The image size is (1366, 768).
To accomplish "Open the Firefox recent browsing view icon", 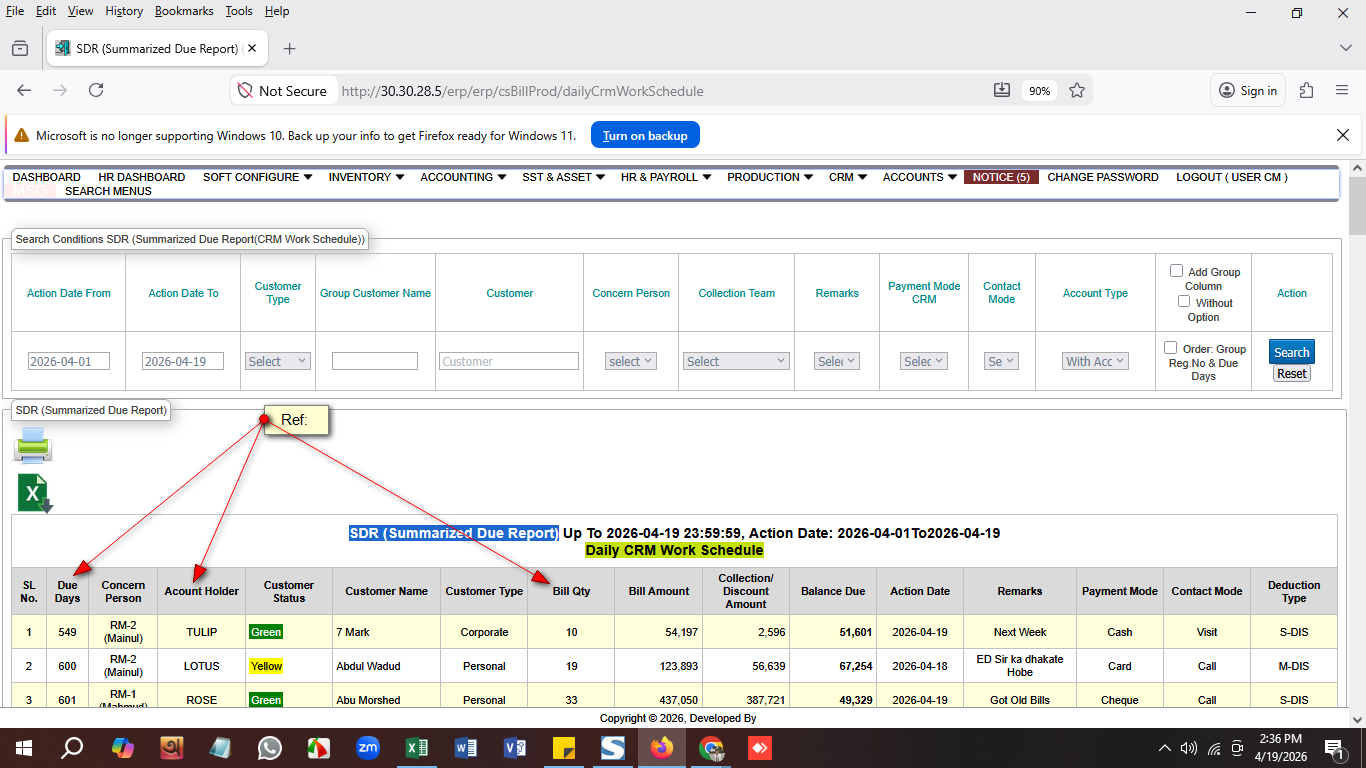I will tap(20, 48).
